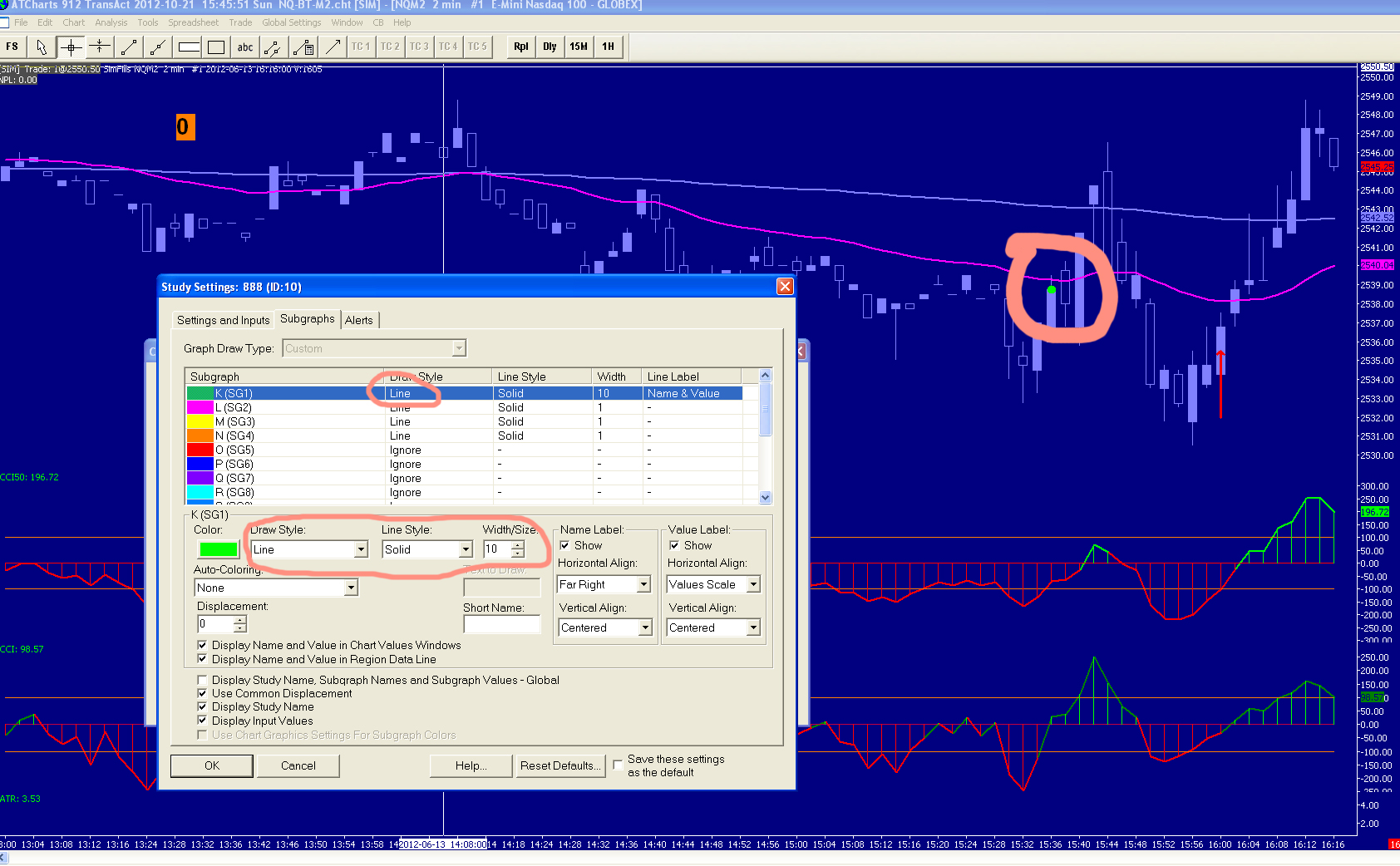This screenshot has height=866, width=1400.
Task: Open Value Label Horizontal Align dropdown
Action: [753, 584]
